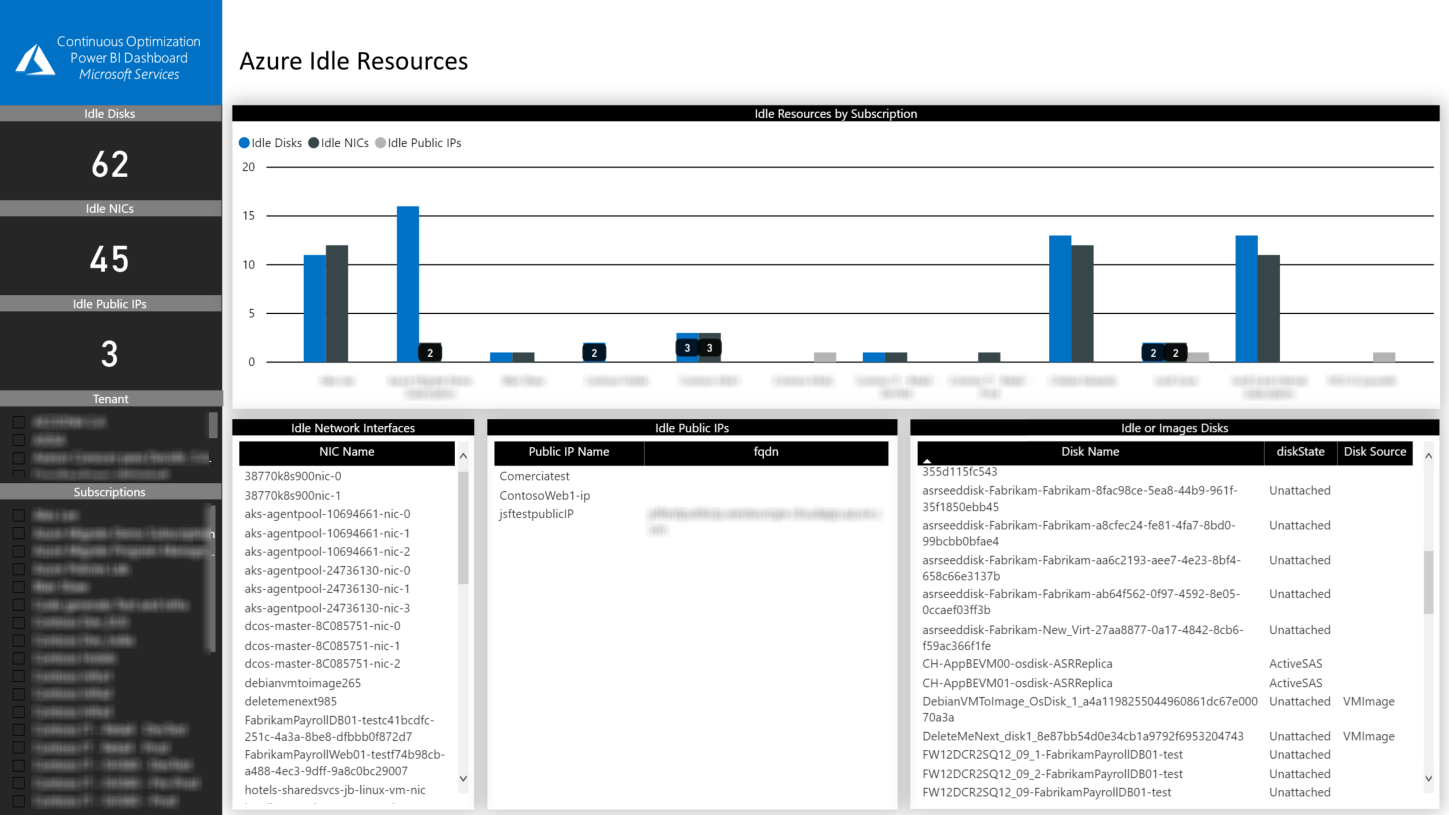
Task: Sort by the Disk Name column header
Action: coord(1090,452)
